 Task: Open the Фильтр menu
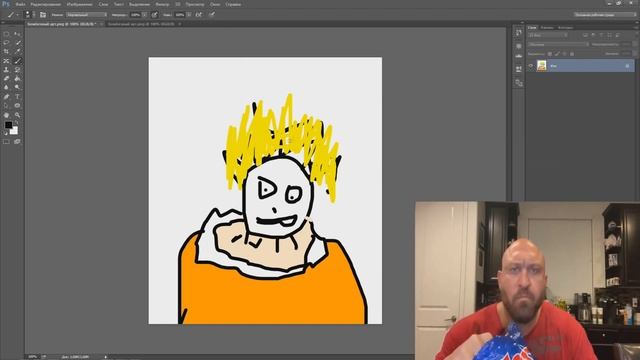(162, 4)
